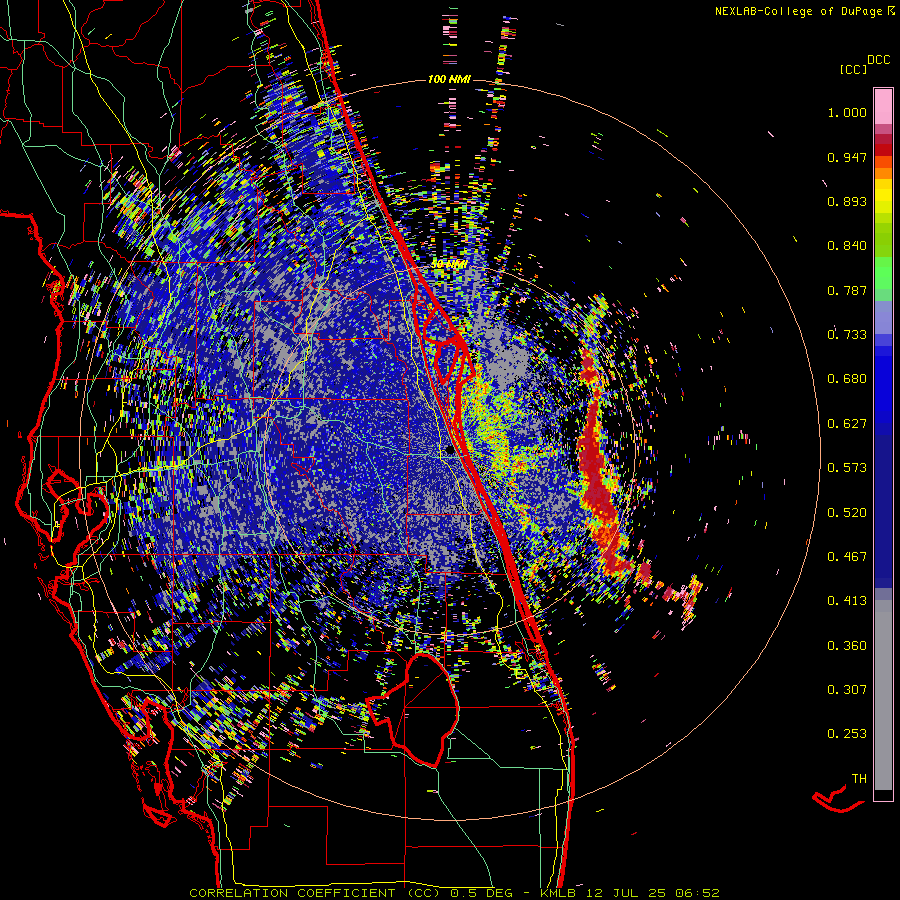The image size is (900, 900).
Task: Click the 100 NMI range ring label
Action: 449,79
